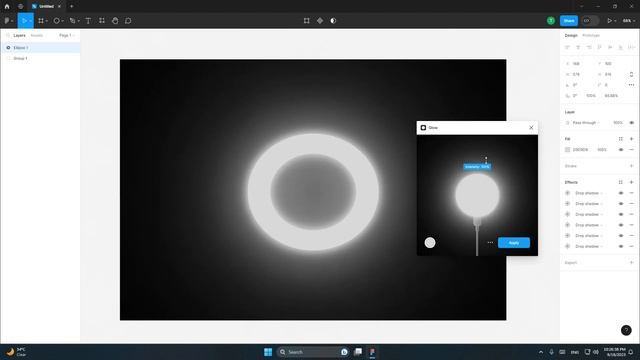Viewport: 640px width, 360px height.
Task: Switch to the Prototype tab
Action: [x=591, y=36]
